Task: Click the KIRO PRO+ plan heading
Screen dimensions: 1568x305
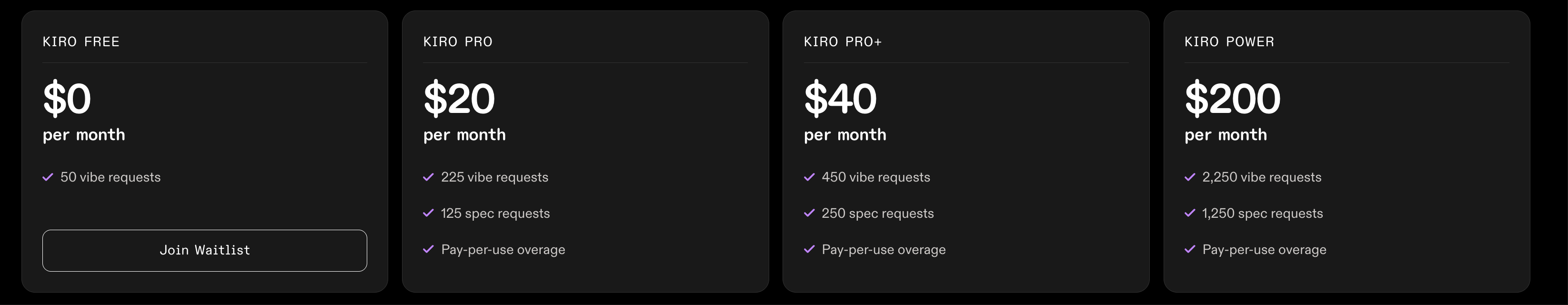Action: pos(843,42)
